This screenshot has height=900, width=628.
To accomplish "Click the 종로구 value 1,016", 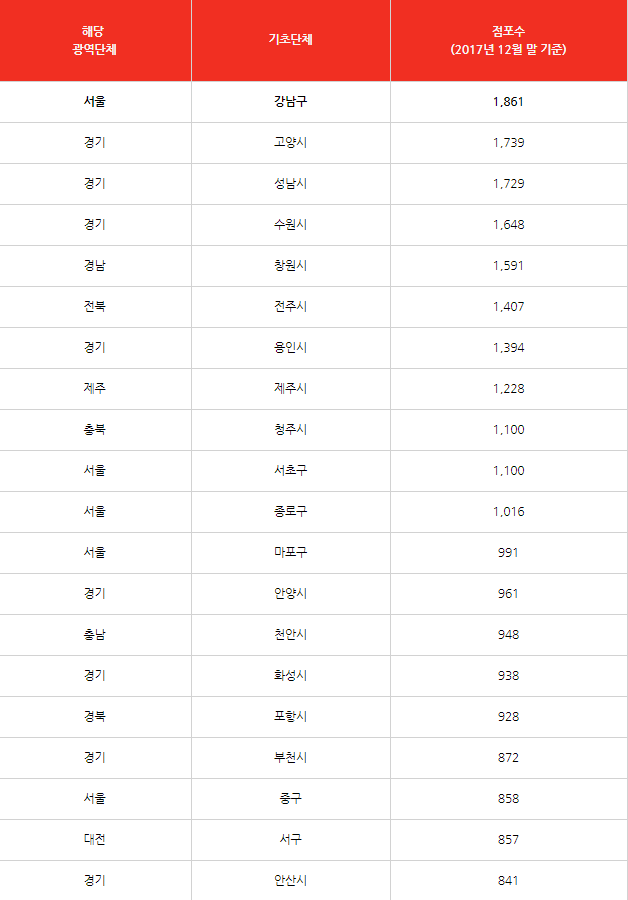I will click(509, 511).
